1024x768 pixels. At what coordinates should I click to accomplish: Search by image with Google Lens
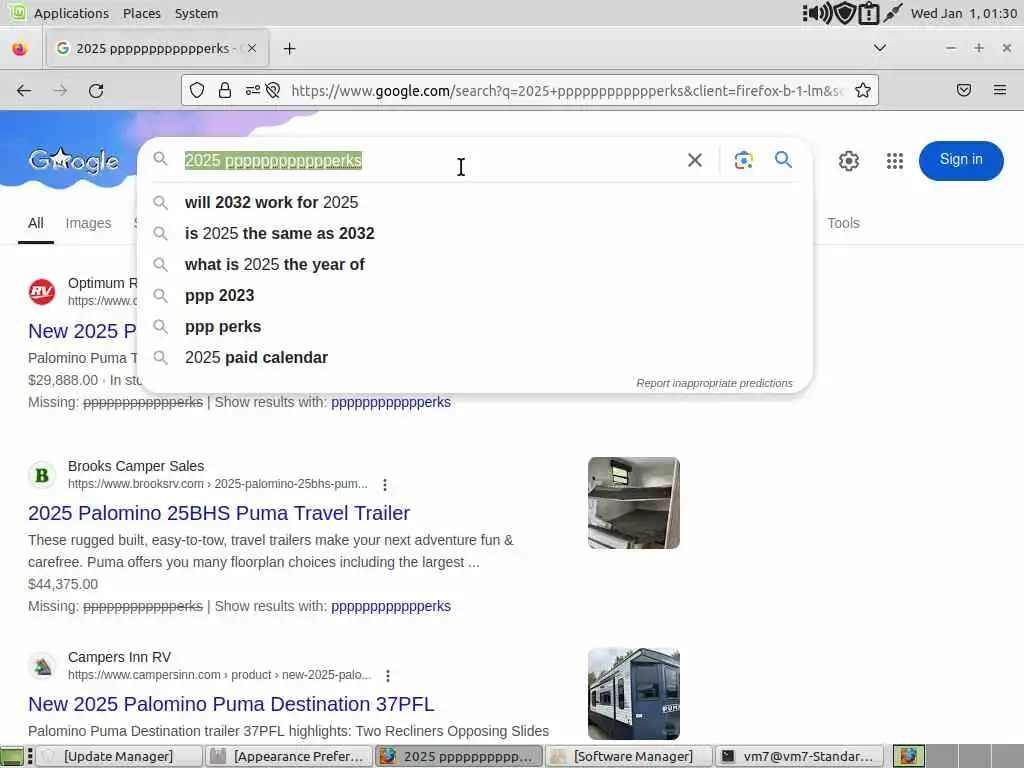click(x=743, y=160)
